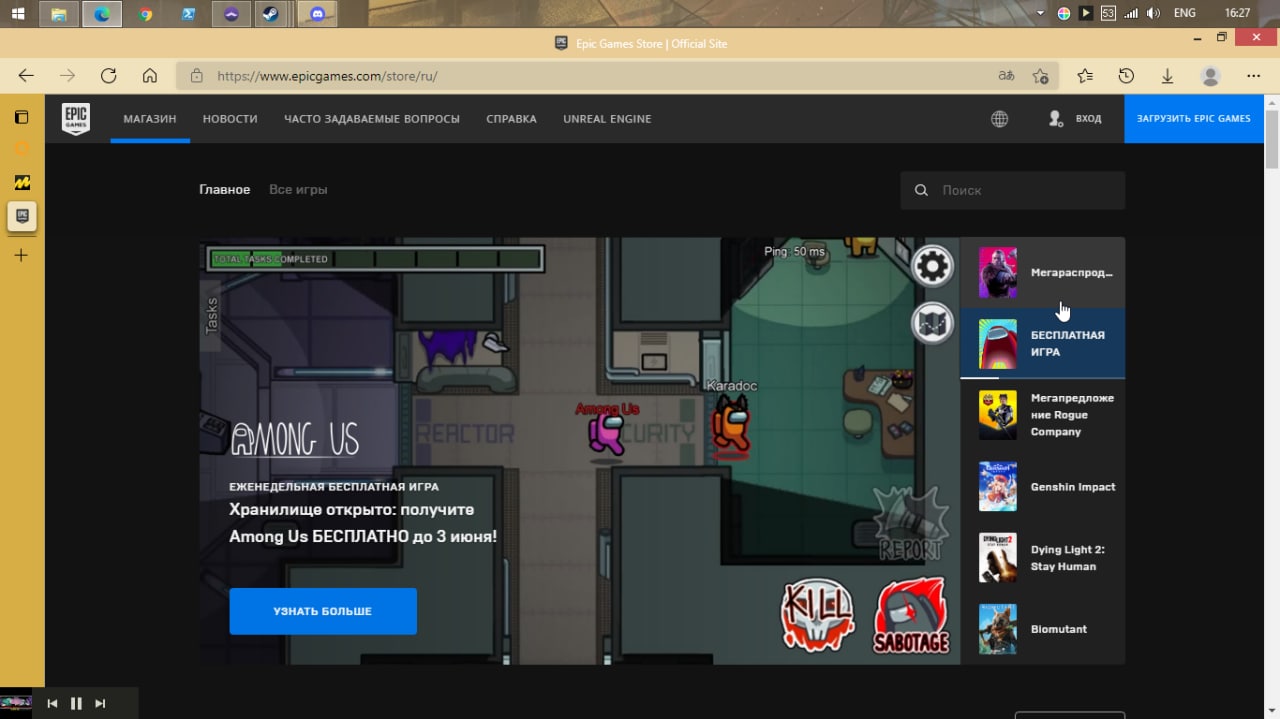Viewport: 1280px width, 719px height.
Task: Open the volume control in system tray
Action: 1154,13
